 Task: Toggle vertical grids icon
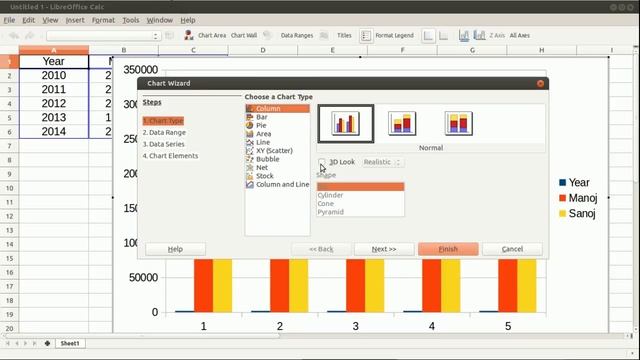click(x=444, y=36)
